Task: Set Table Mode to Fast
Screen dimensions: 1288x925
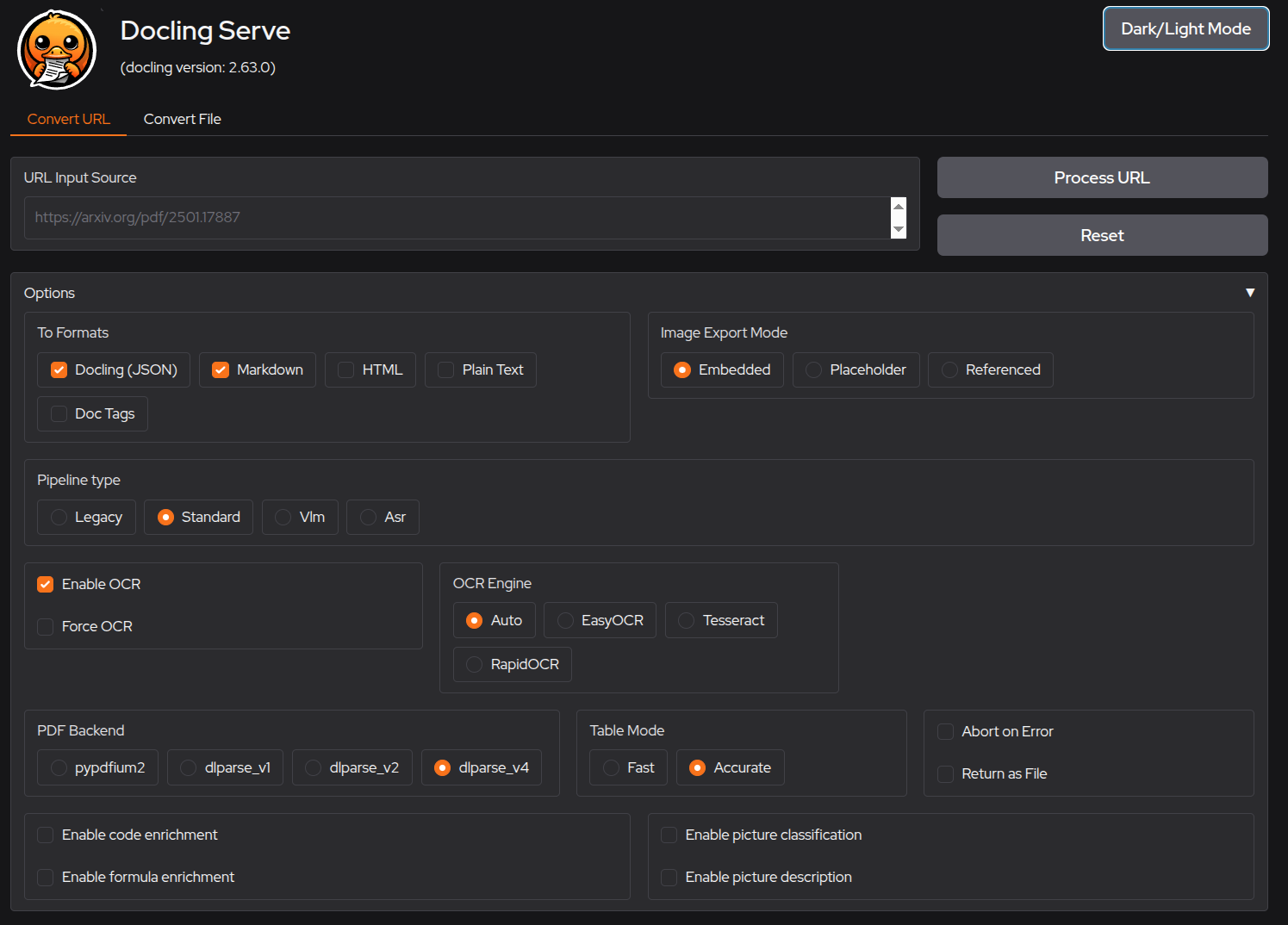Action: (x=612, y=767)
